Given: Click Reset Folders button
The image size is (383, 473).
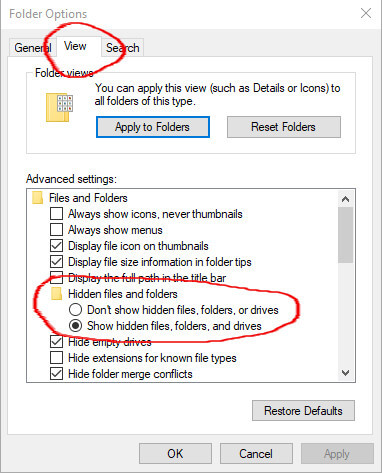Looking at the screenshot, I should (x=284, y=127).
